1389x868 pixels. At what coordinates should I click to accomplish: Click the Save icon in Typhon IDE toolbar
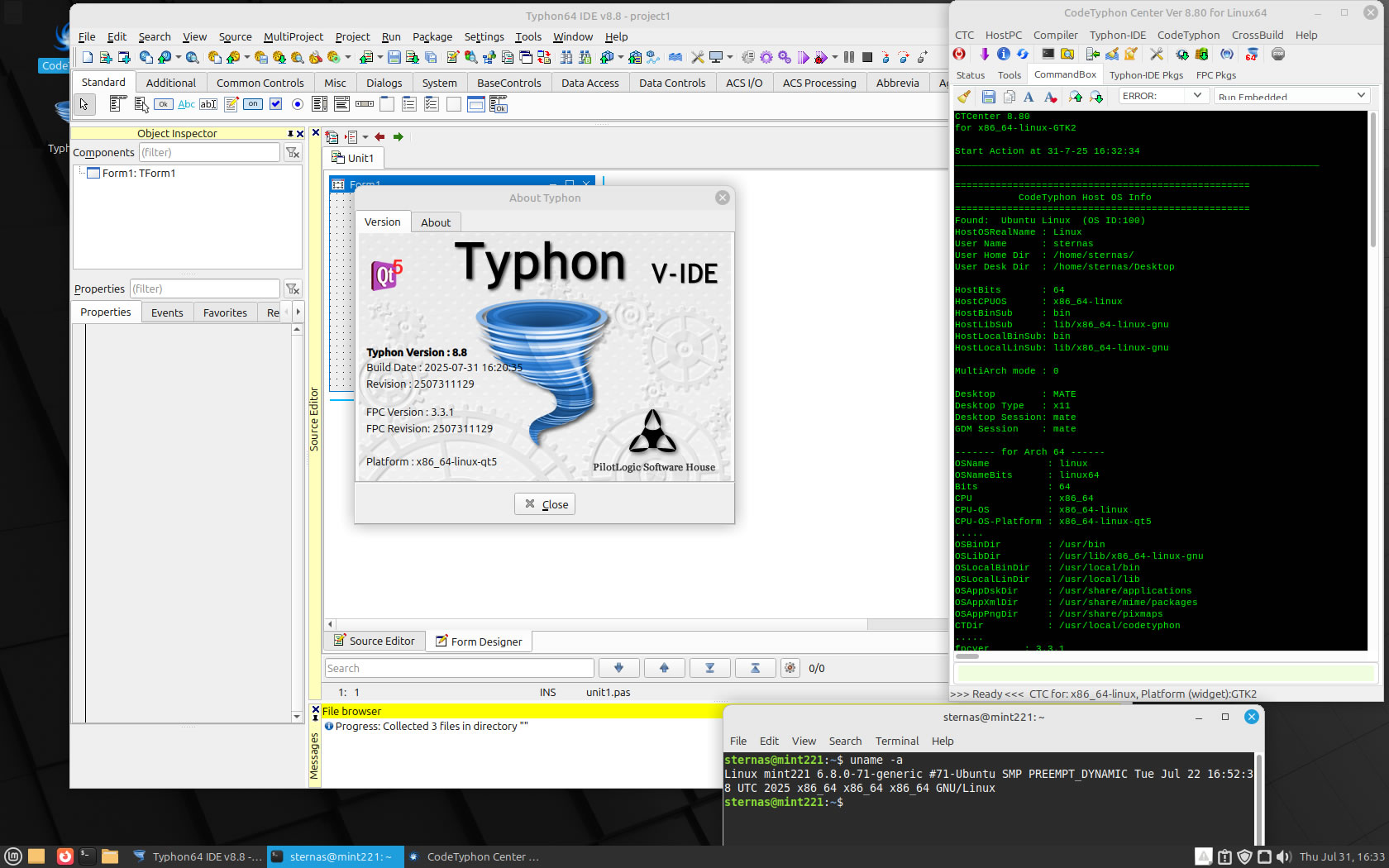[394, 57]
